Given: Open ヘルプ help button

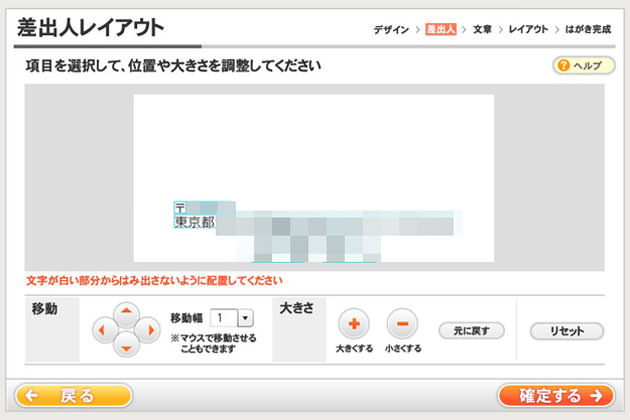Looking at the screenshot, I should 584,65.
